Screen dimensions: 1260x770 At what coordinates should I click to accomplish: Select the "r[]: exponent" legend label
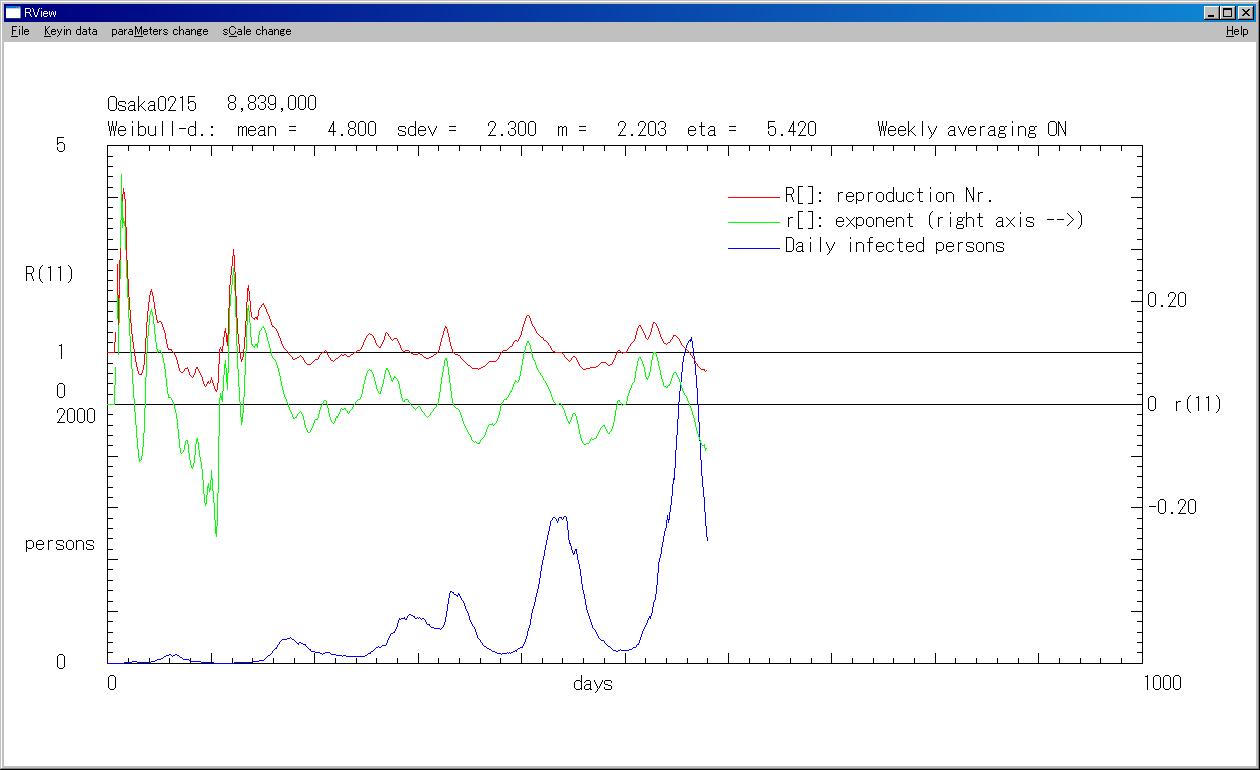coord(934,221)
